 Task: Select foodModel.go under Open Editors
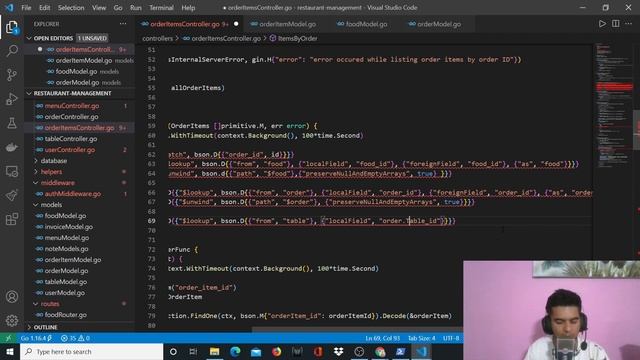pos(76,71)
